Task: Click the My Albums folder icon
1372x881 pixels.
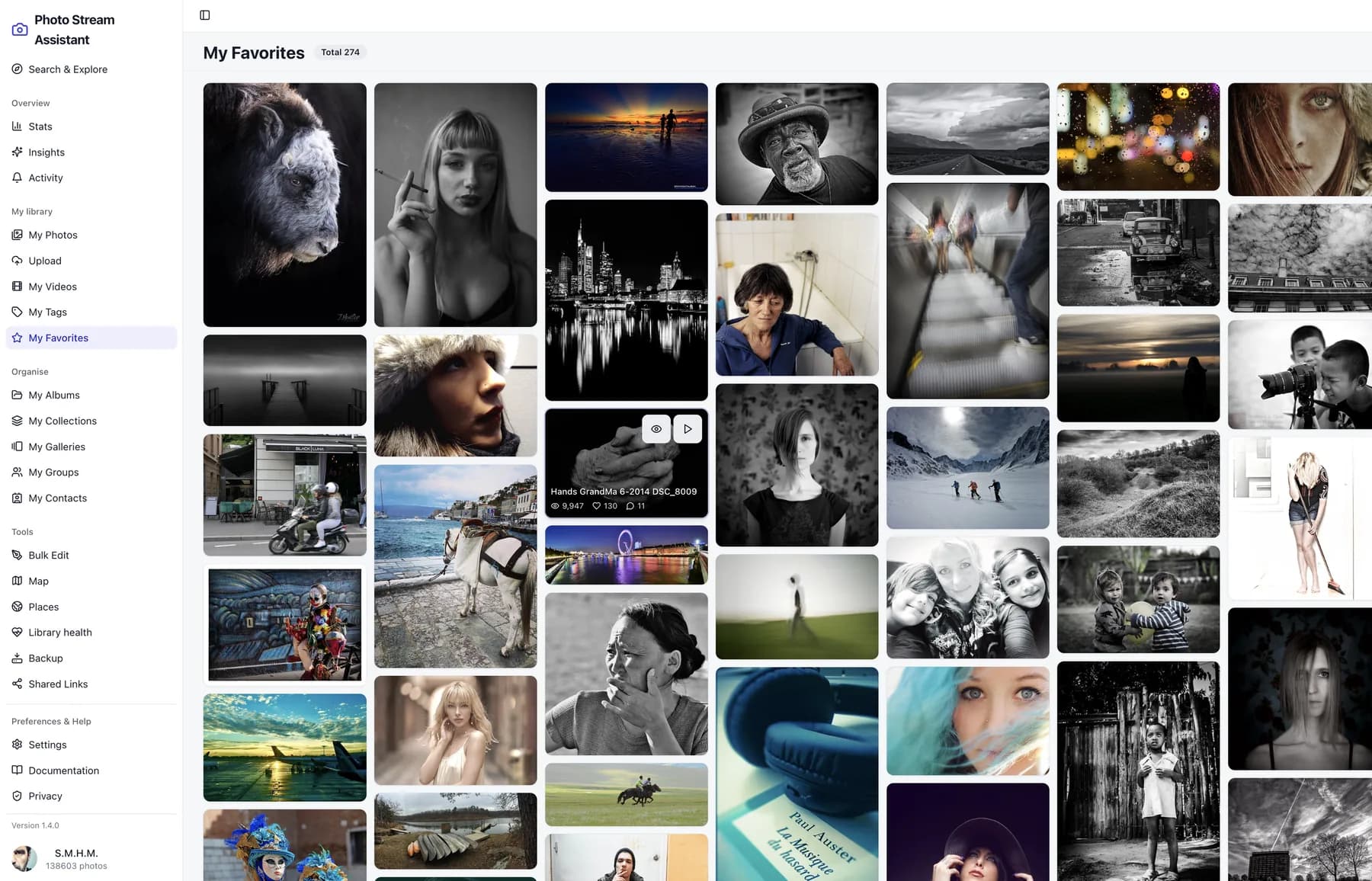Action: point(17,395)
